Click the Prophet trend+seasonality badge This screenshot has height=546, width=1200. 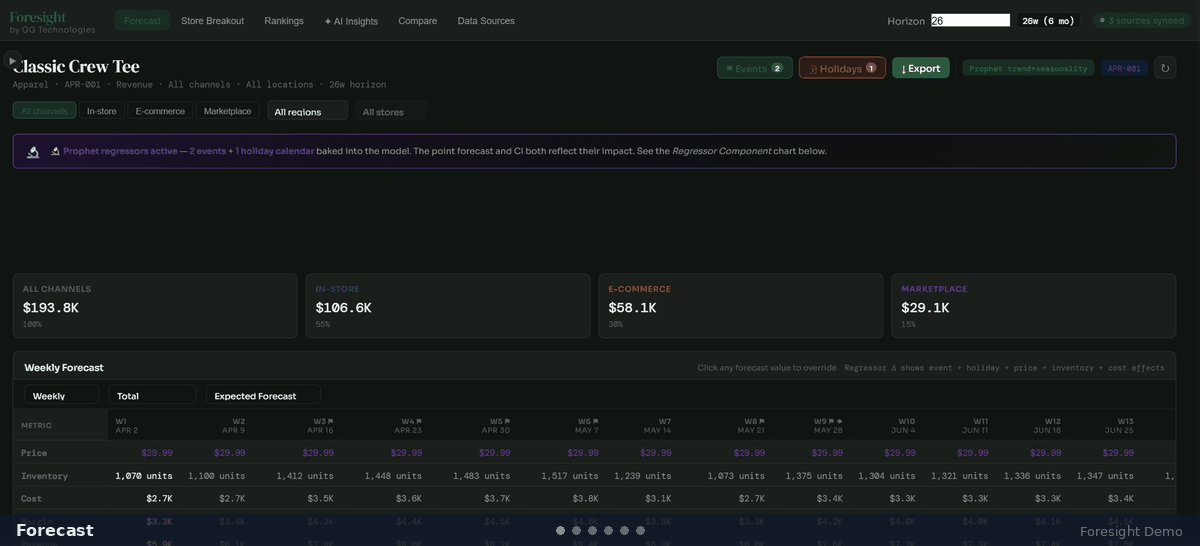(x=1028, y=68)
